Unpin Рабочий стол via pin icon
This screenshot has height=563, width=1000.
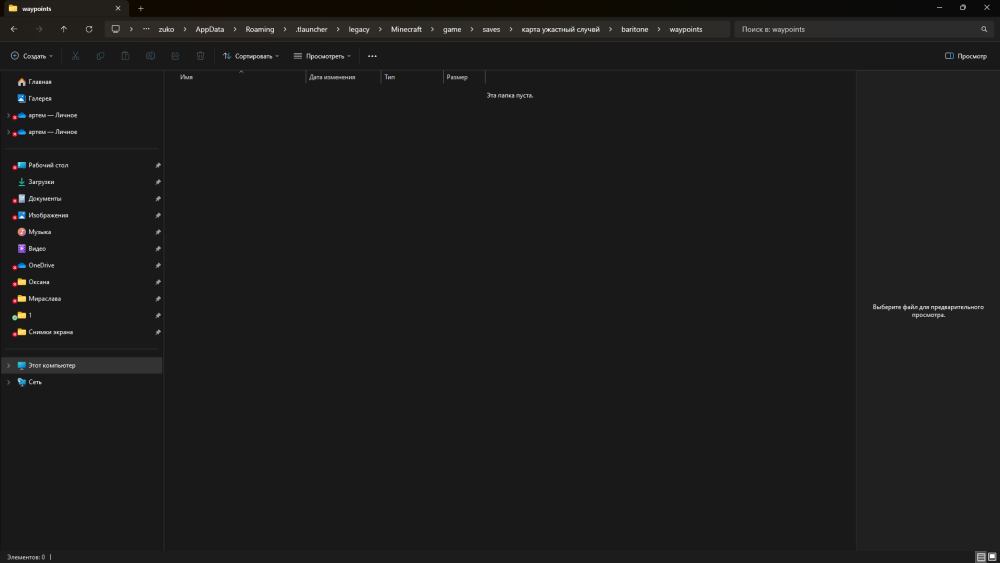coord(158,165)
